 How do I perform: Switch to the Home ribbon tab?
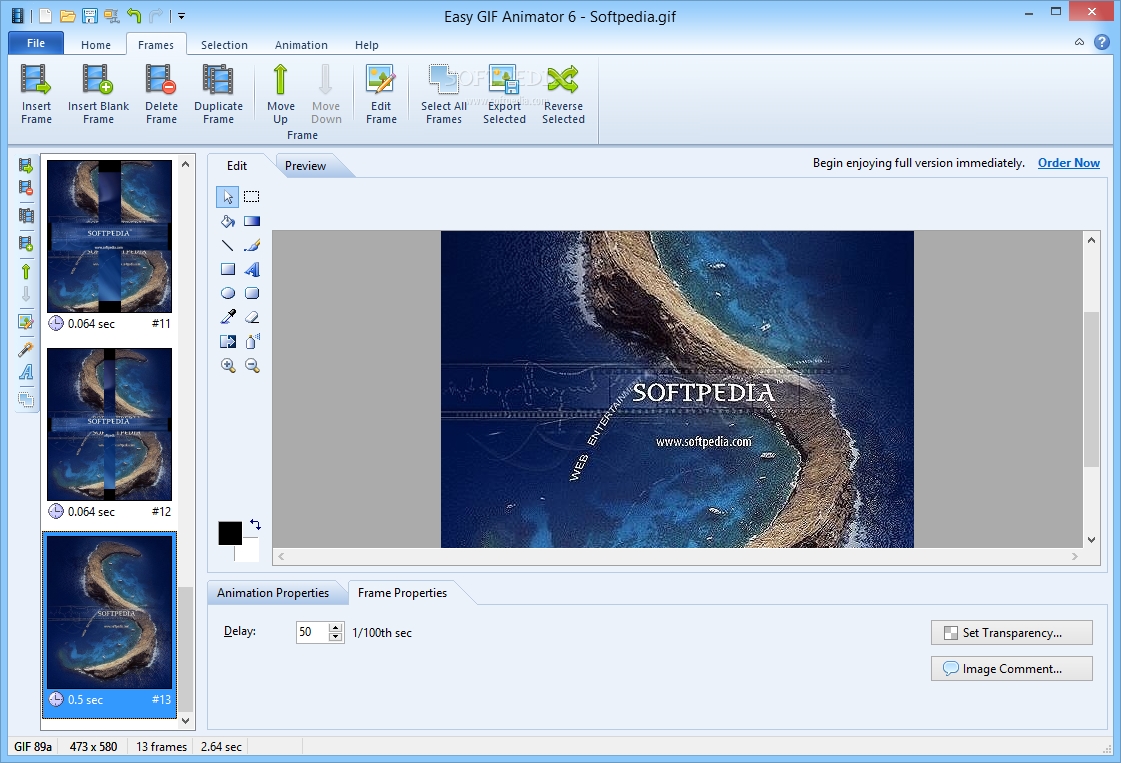point(96,44)
